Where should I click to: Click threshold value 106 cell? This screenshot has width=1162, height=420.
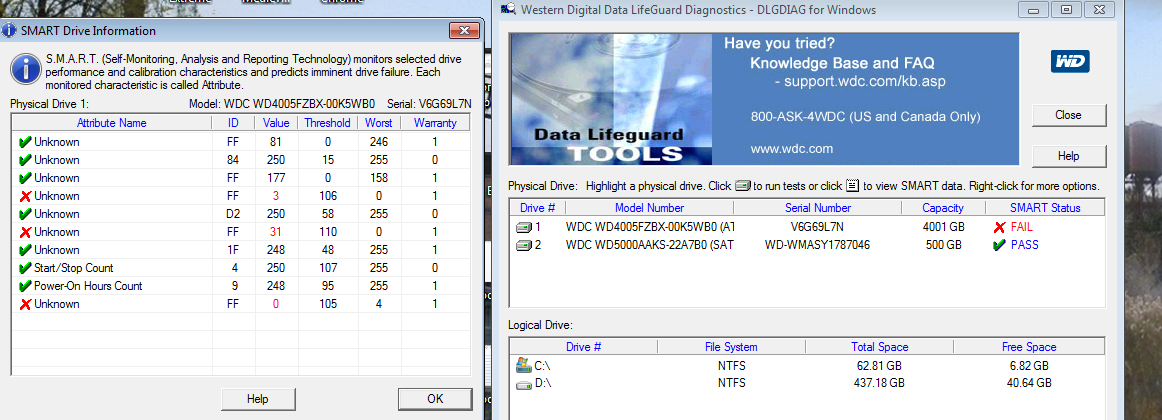(x=328, y=196)
